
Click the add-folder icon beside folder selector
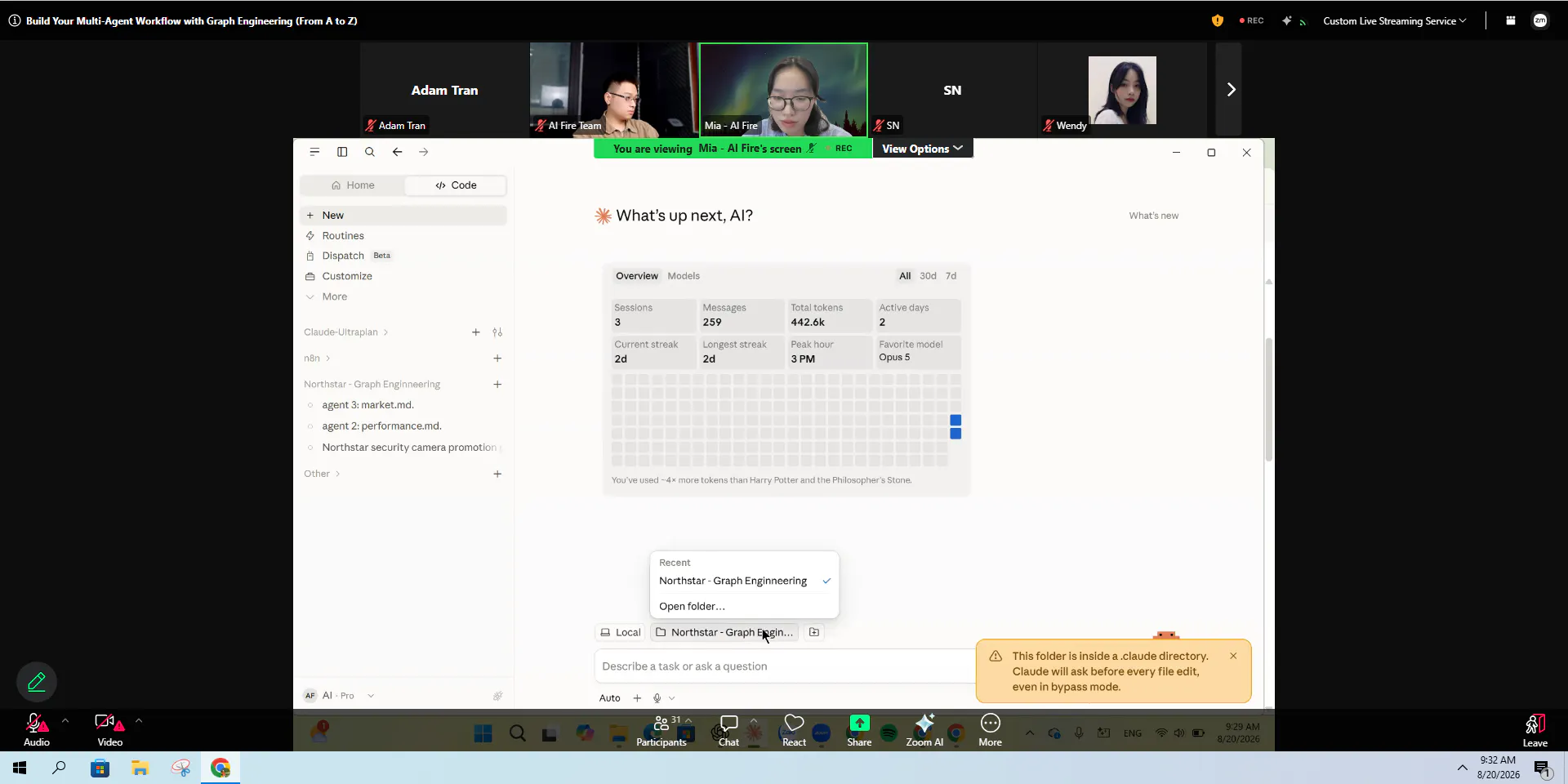point(814,632)
